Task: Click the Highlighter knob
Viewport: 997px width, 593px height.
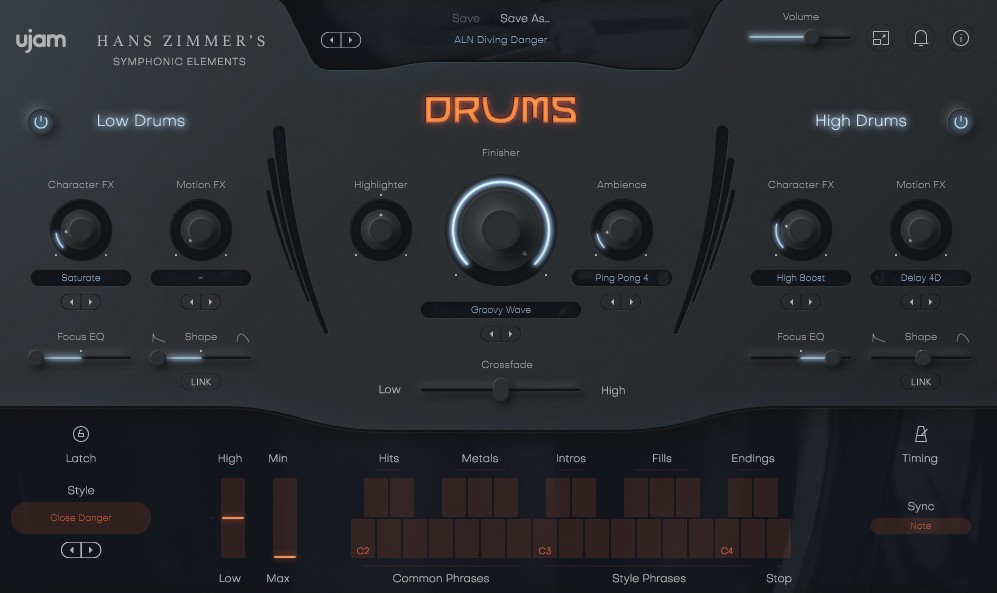Action: pos(381,229)
